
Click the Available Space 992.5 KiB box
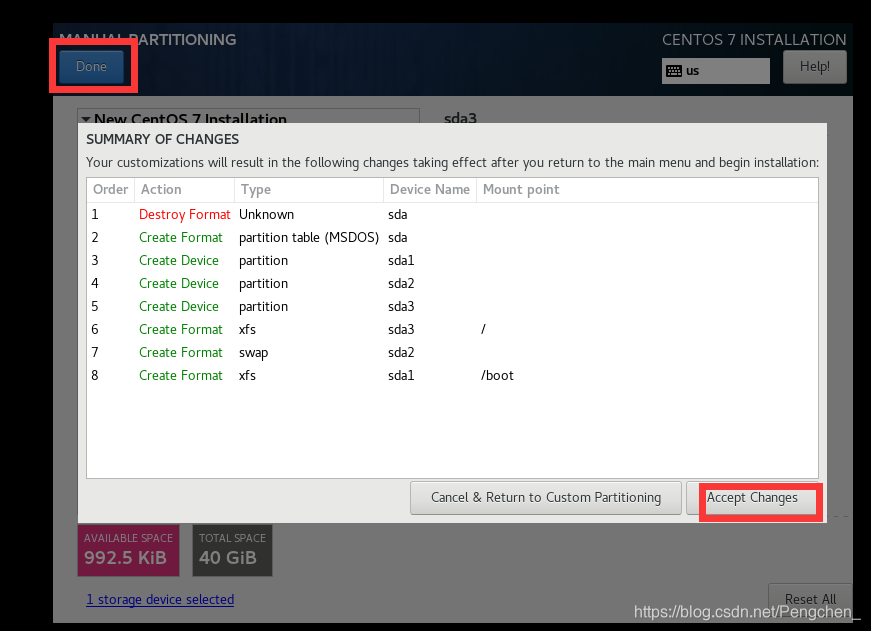(128, 550)
